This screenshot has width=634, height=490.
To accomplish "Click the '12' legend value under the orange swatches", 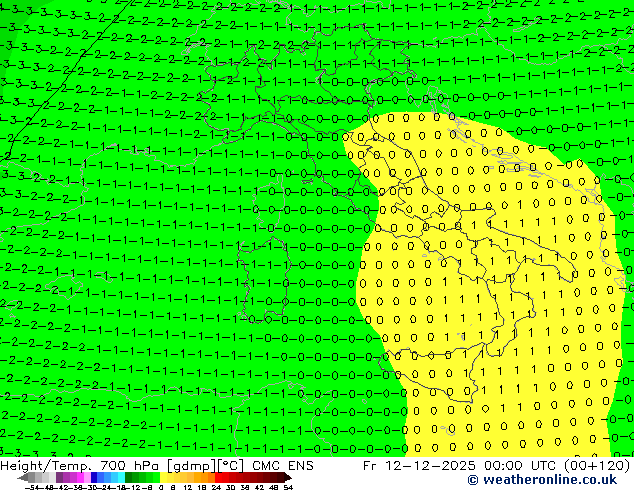I will point(188,487).
